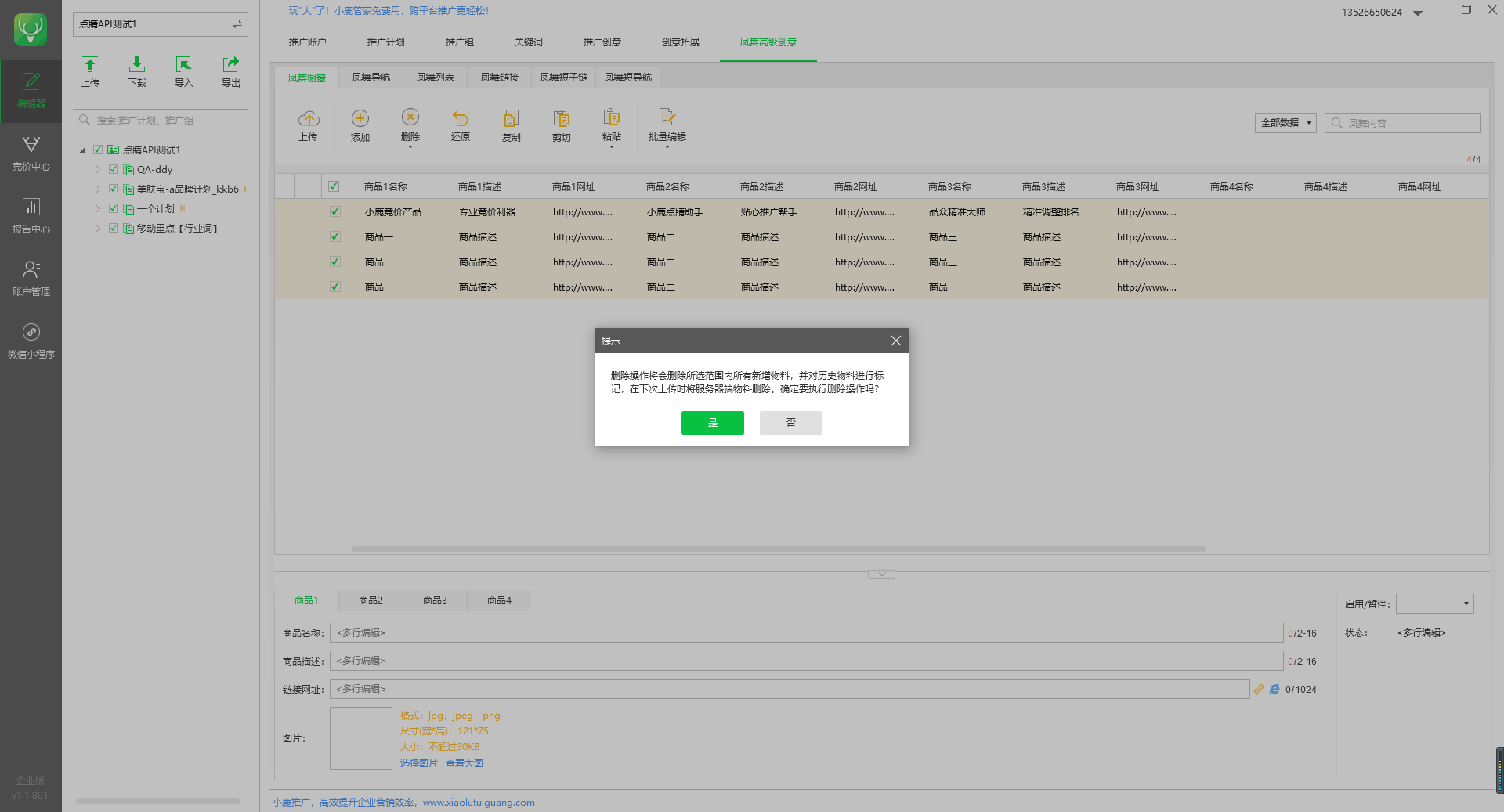The width and height of the screenshot is (1504, 812).
Task: Confirm deletion with the green 是 button
Action: coord(713,423)
